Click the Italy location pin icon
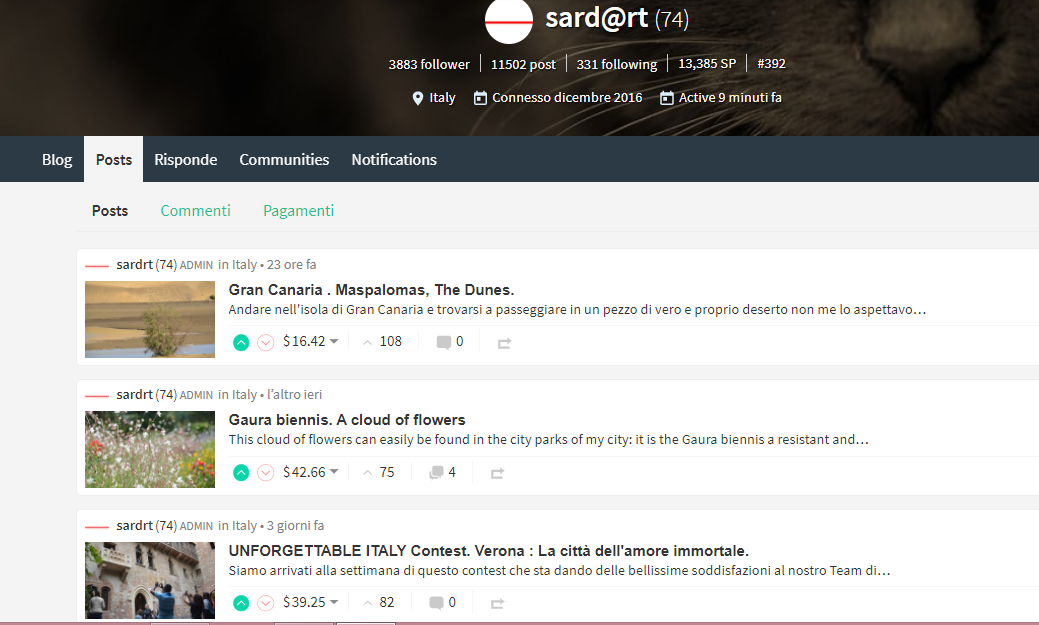The image size is (1039, 625). click(x=417, y=98)
